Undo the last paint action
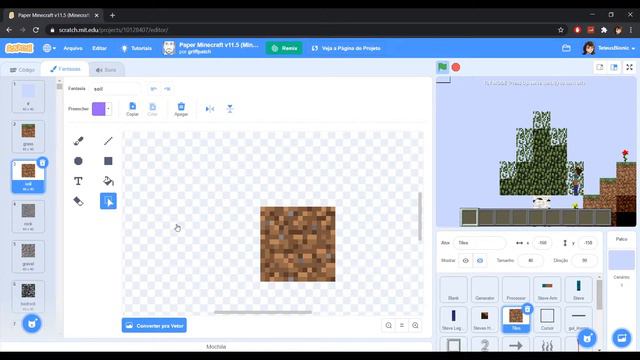This screenshot has width=640, height=360. click(x=153, y=89)
